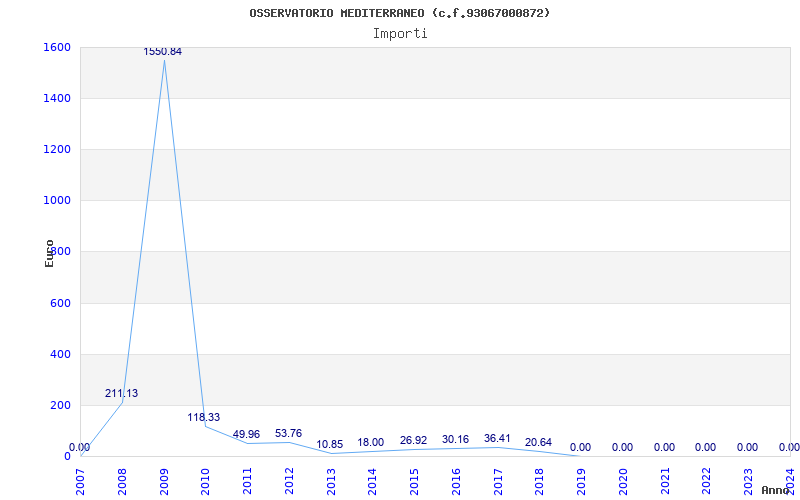Click the 2019 x-axis year label
Viewport: 800px width, 500px height.
point(581,482)
